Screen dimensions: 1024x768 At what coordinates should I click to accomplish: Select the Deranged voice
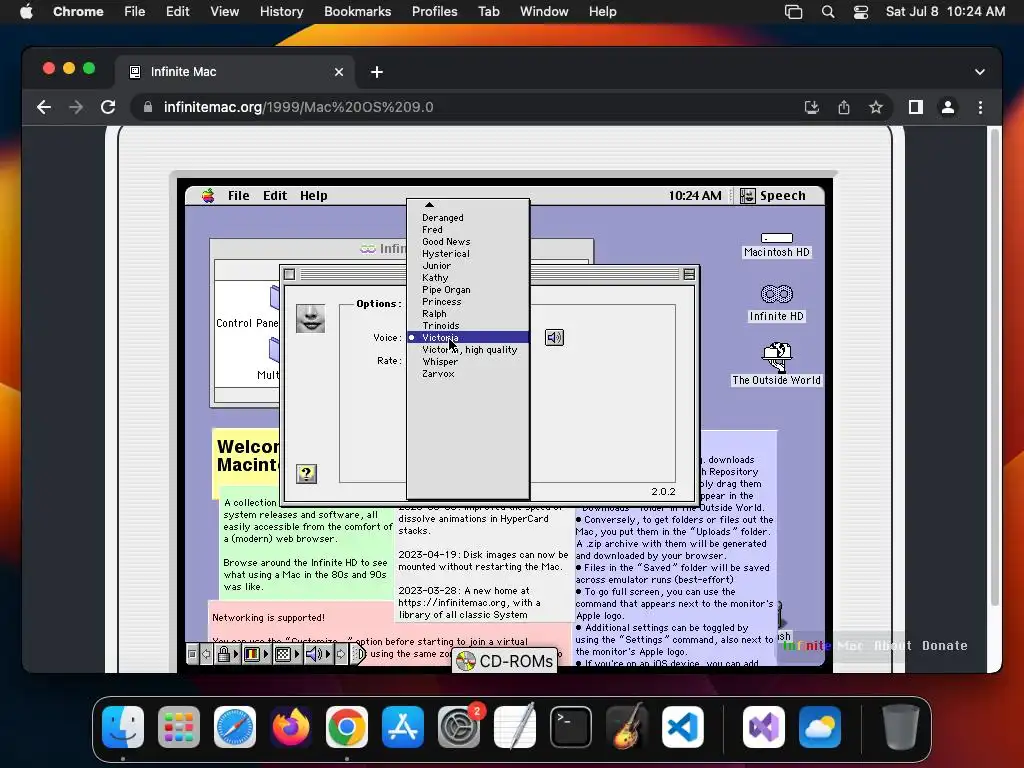(468, 217)
